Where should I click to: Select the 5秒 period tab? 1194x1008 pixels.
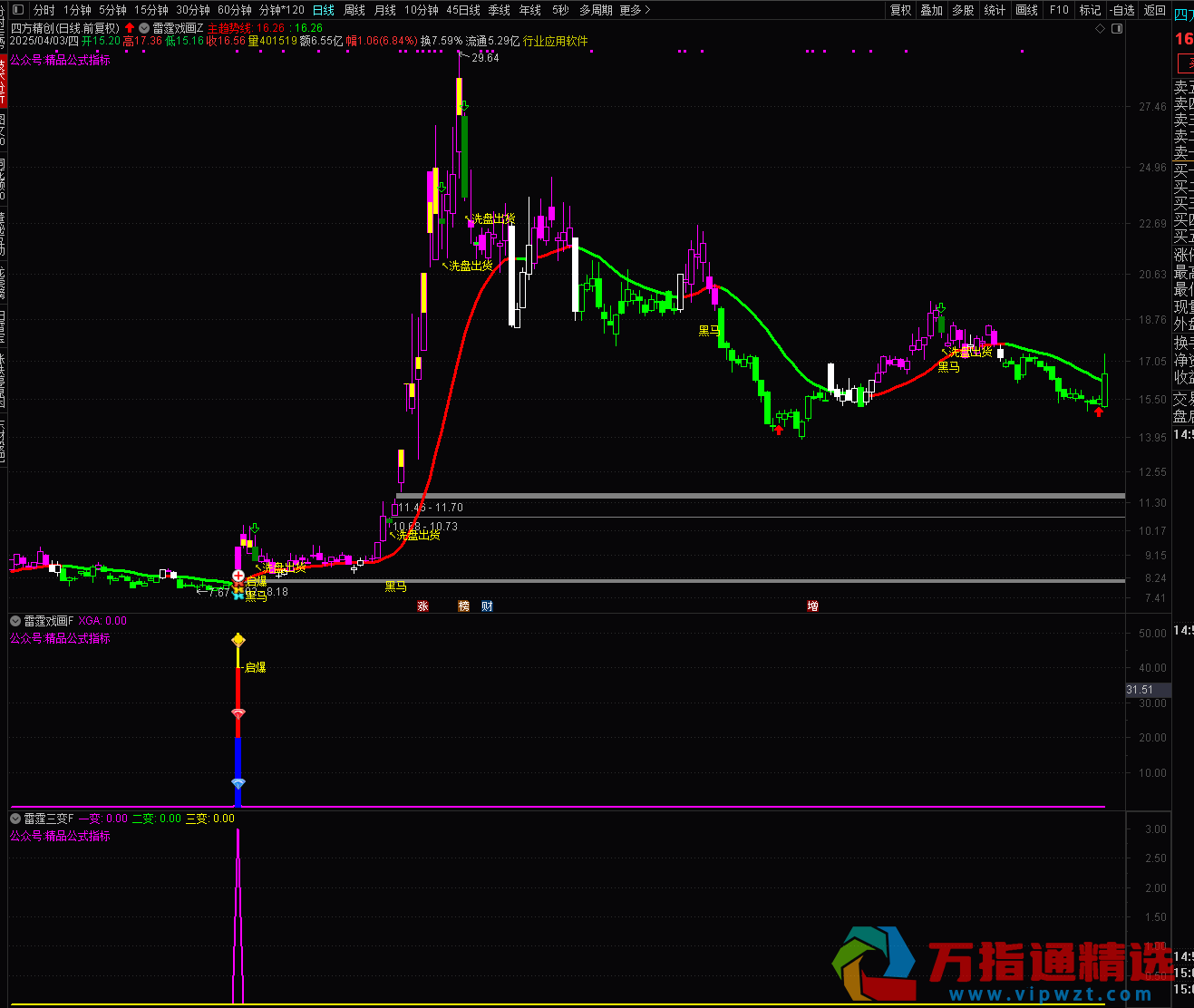click(x=560, y=10)
